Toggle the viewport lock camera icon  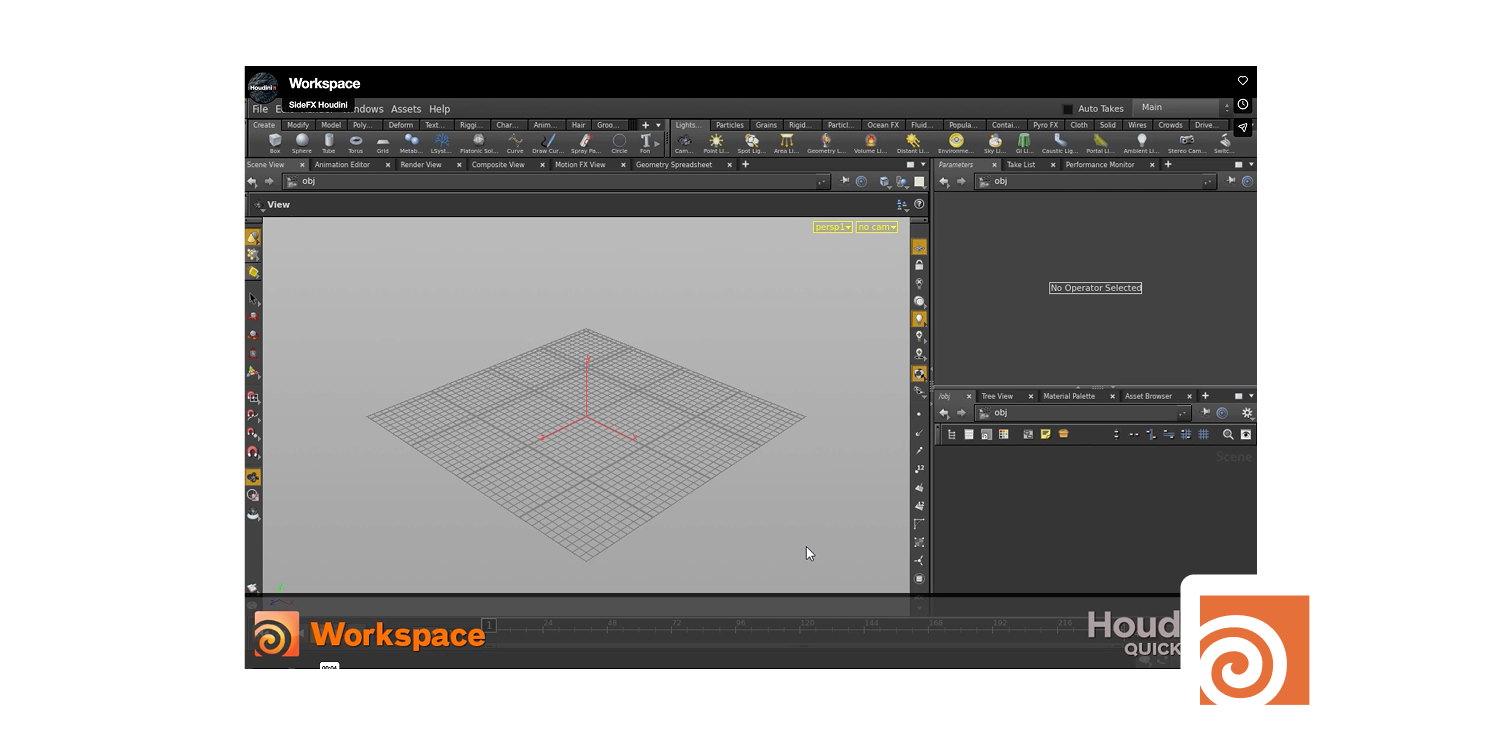point(919,265)
